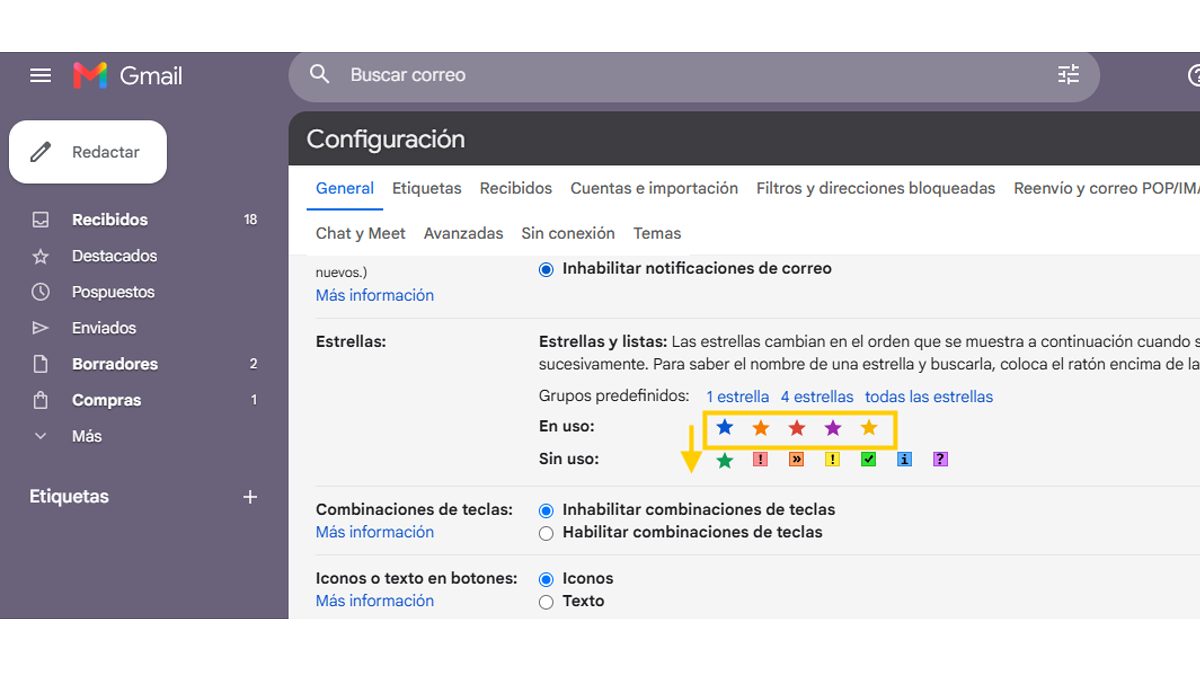The image size is (1200, 675).
Task: Click the orange double-arrow icon
Action: 796,460
